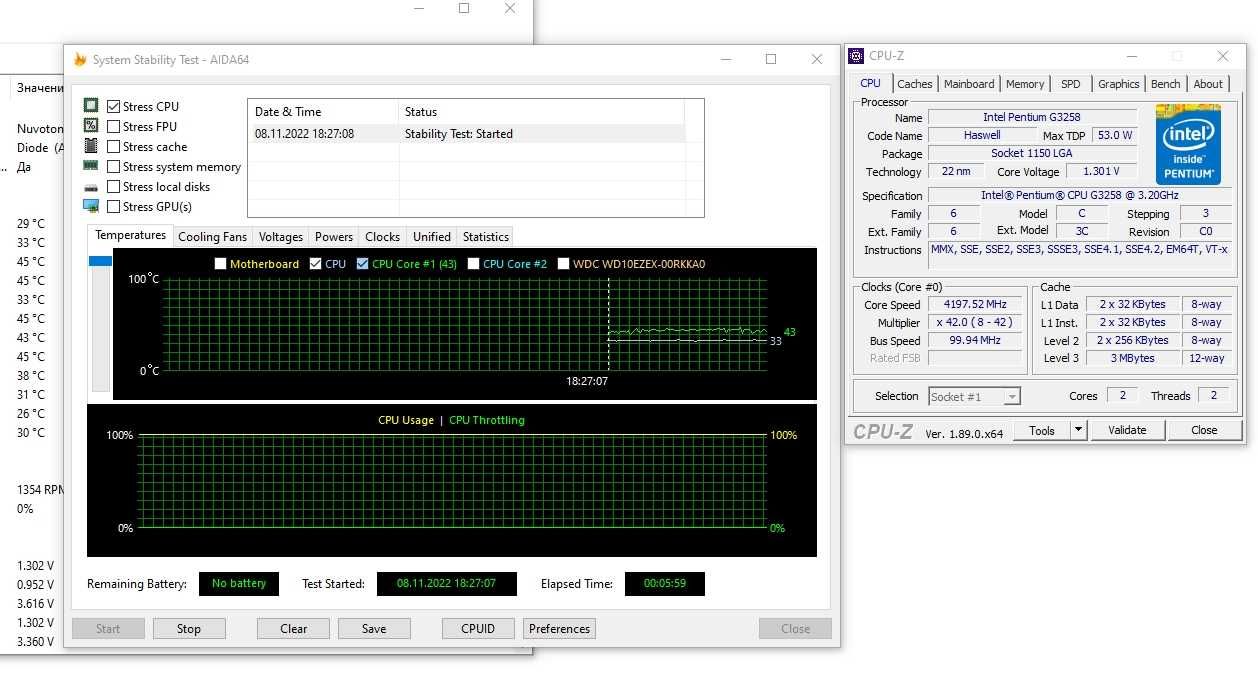Select the Unified tab
The width and height of the screenshot is (1258, 694).
tap(432, 237)
